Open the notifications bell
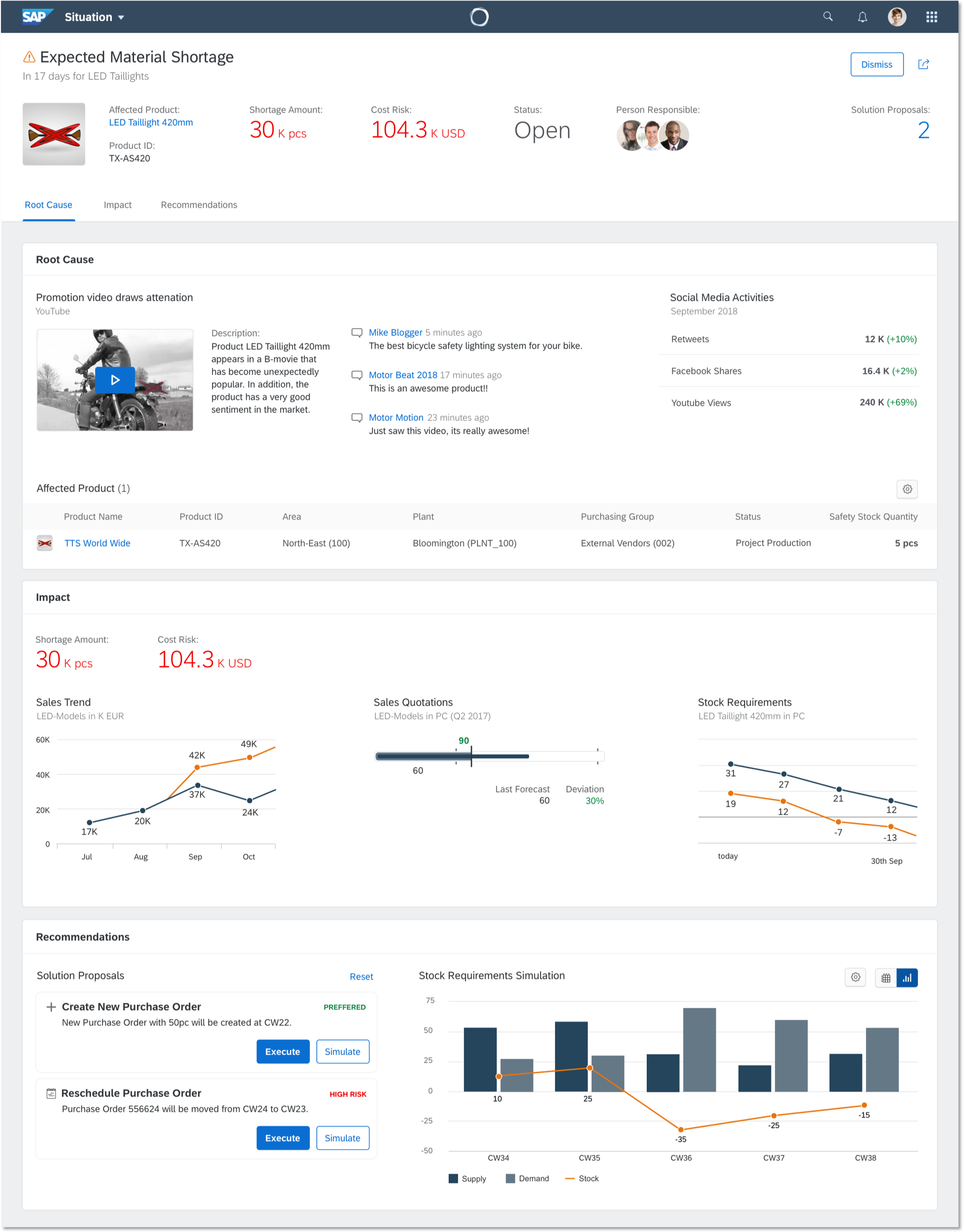The image size is (964, 1232). pos(862,17)
